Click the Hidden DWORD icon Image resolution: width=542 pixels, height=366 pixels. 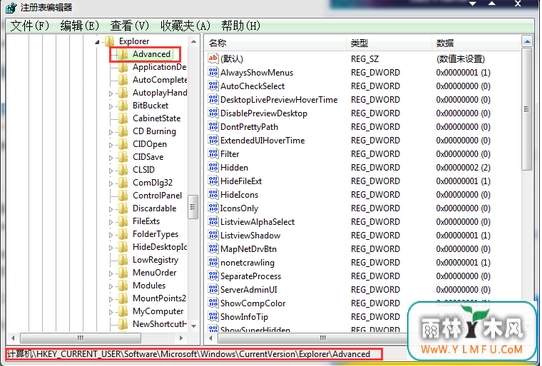[x=213, y=167]
